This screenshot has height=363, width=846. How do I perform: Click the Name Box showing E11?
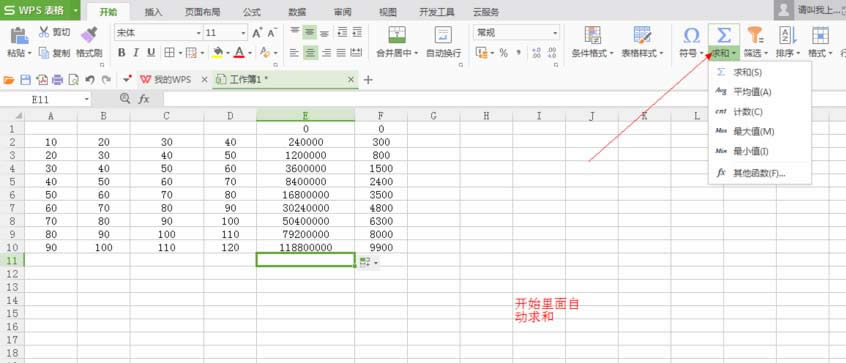45,99
